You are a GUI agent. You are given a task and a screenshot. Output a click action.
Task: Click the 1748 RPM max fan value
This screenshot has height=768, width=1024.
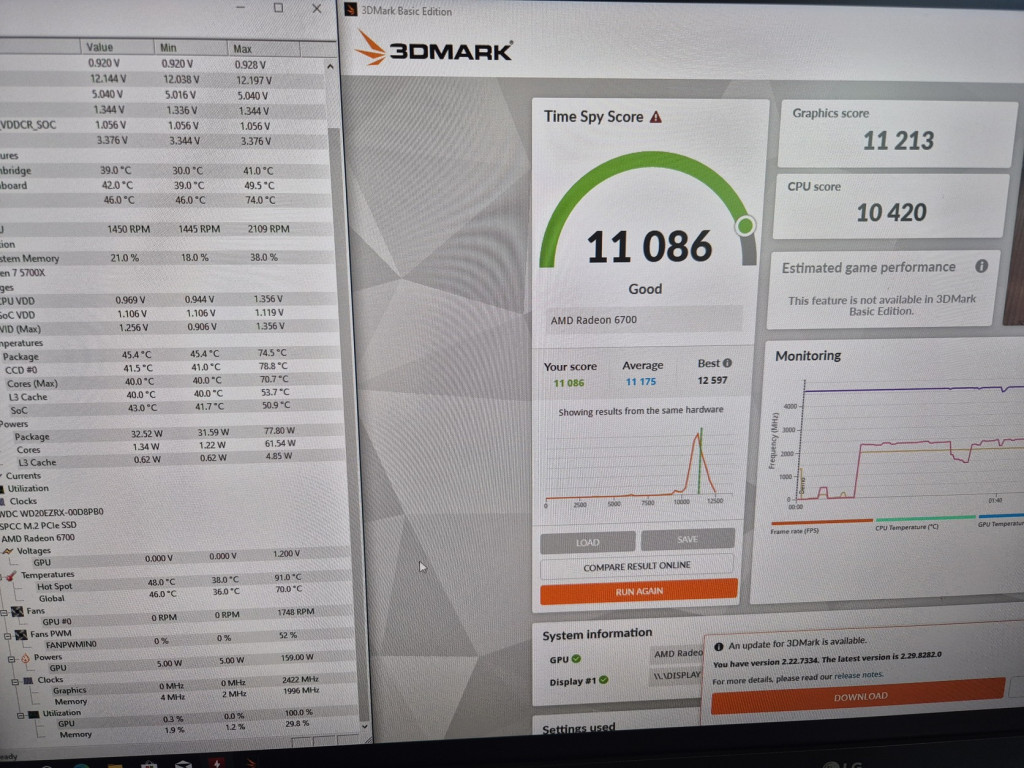point(295,612)
